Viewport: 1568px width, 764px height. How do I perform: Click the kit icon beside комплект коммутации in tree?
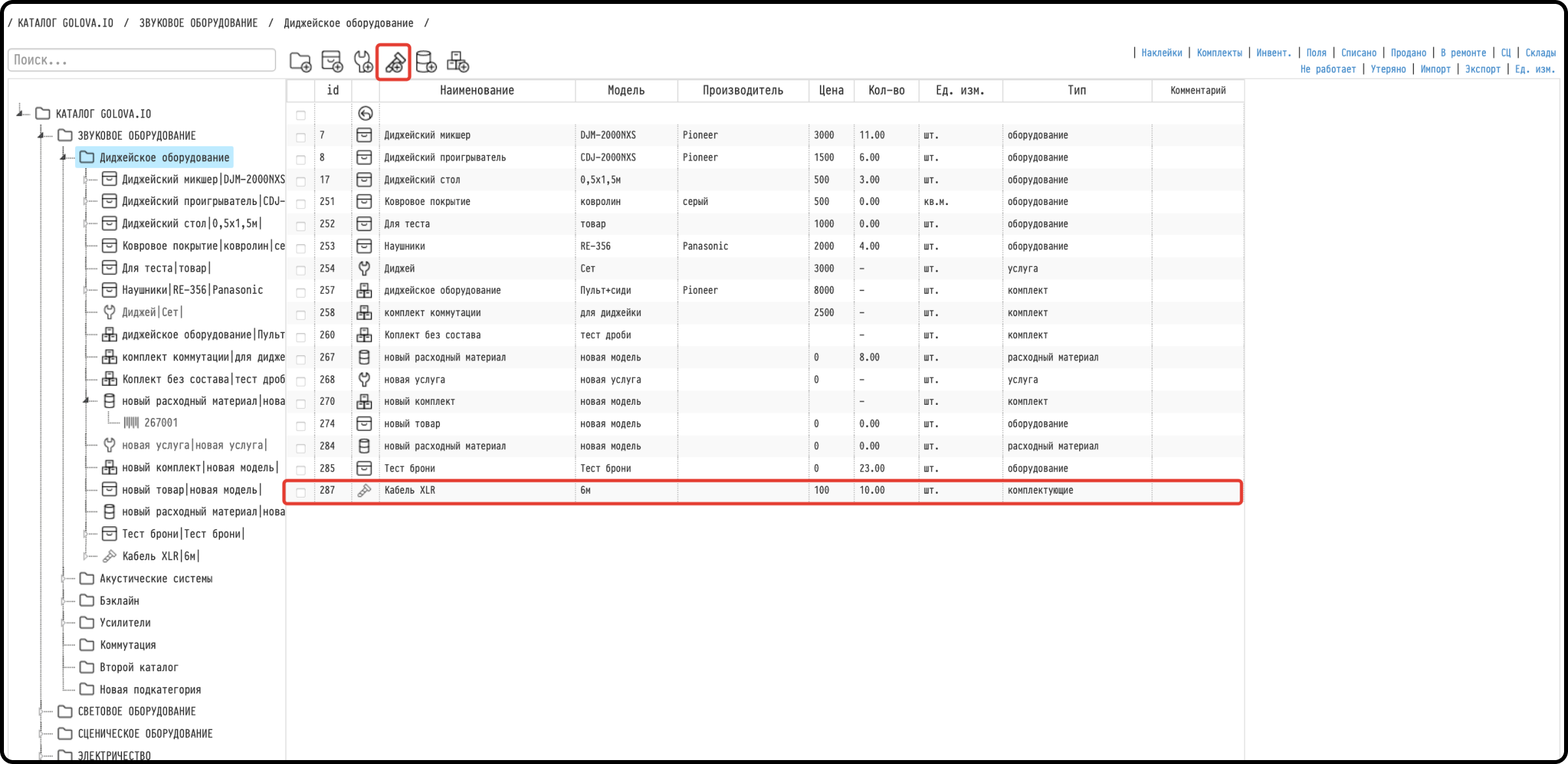[110, 357]
